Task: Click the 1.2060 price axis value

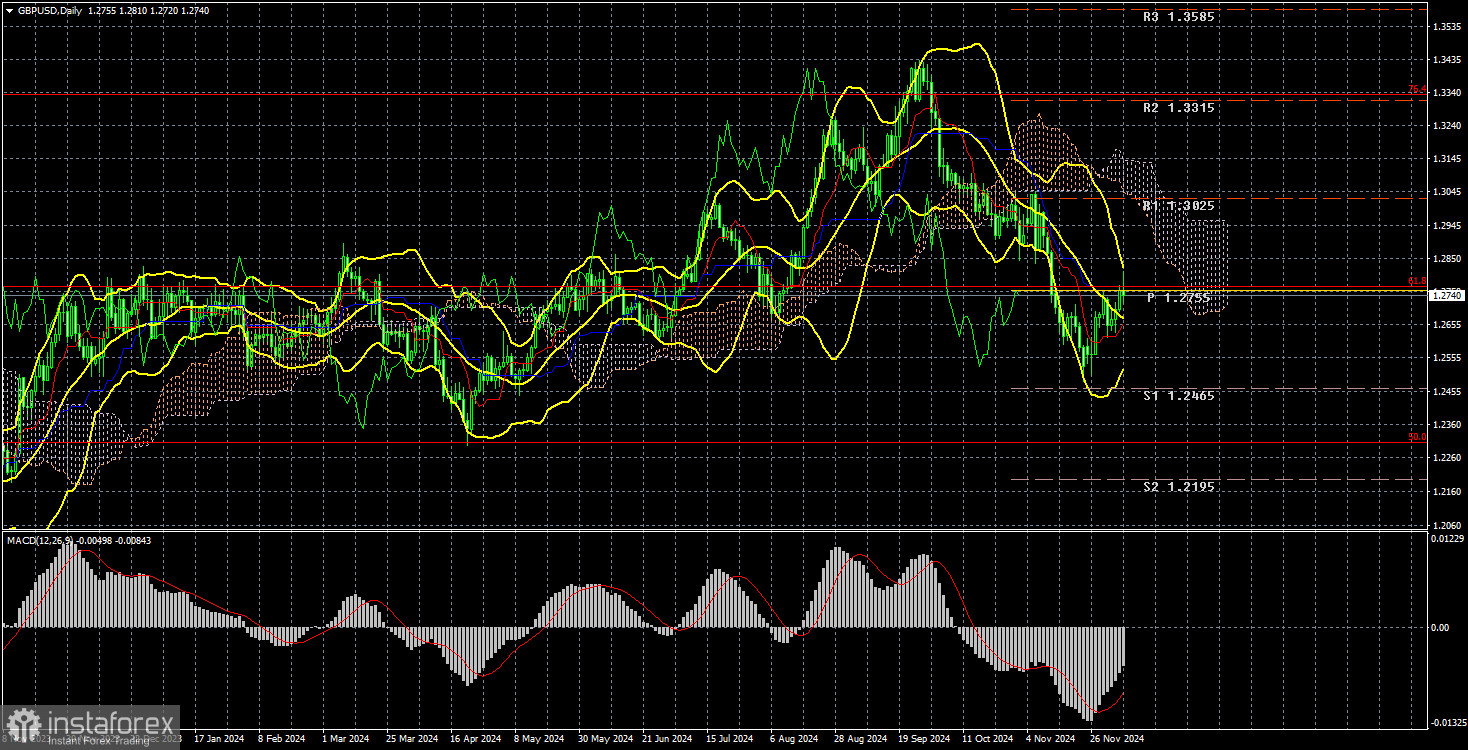Action: pos(1446,525)
